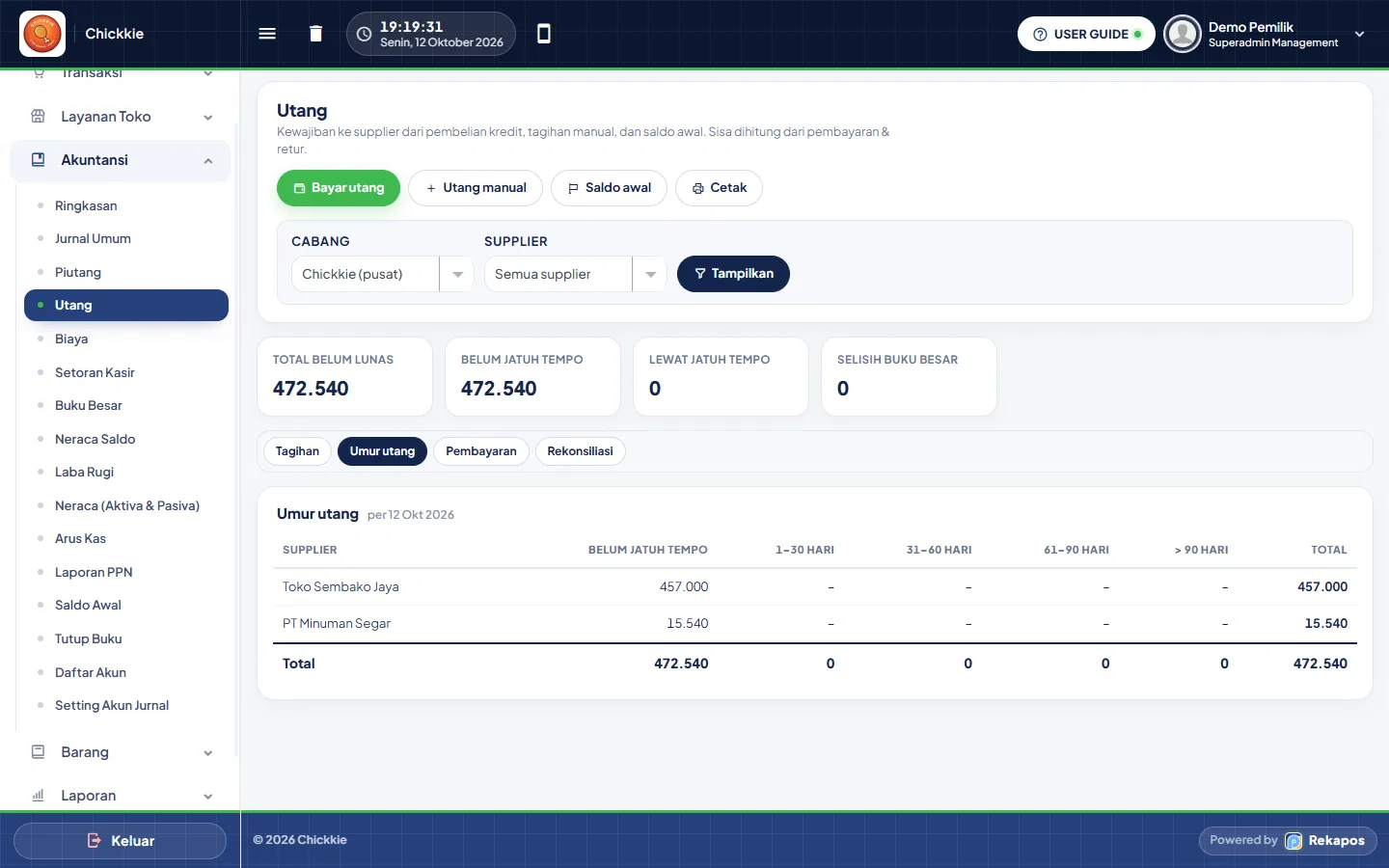Go to the Piutang page

tap(126, 272)
